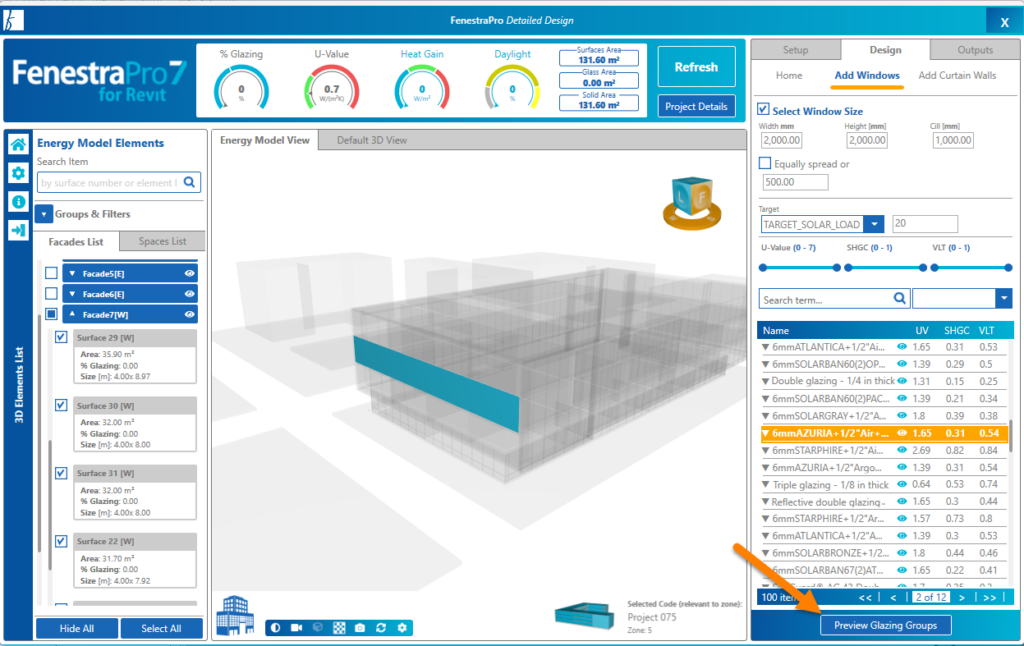Adjust the U-Value range slider left handle
Viewport: 1024px width, 646px height.
click(763, 268)
